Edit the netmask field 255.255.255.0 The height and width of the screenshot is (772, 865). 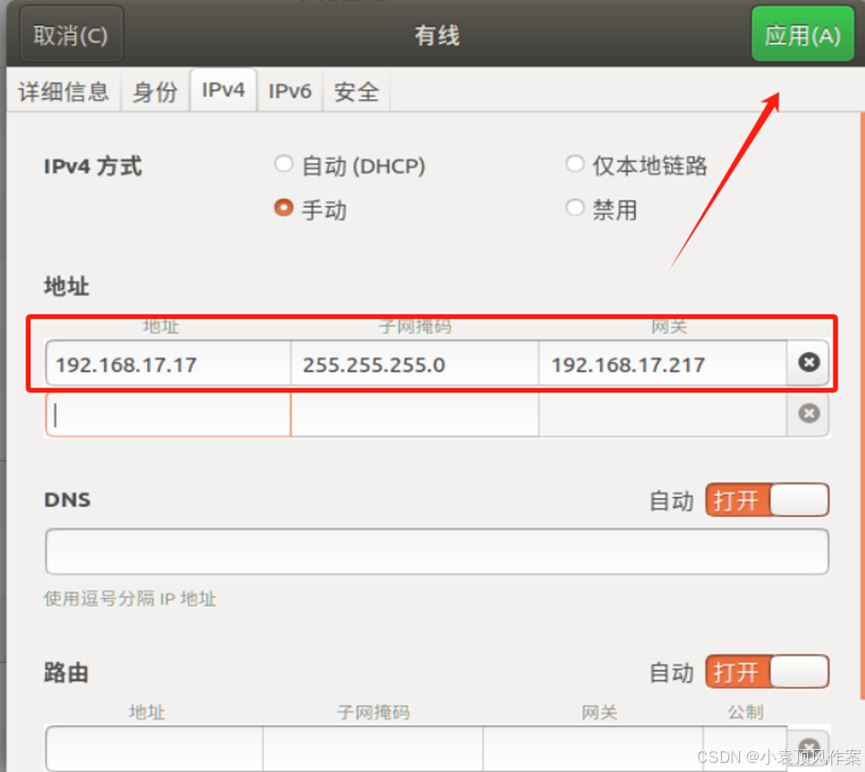pyautogui.click(x=415, y=363)
